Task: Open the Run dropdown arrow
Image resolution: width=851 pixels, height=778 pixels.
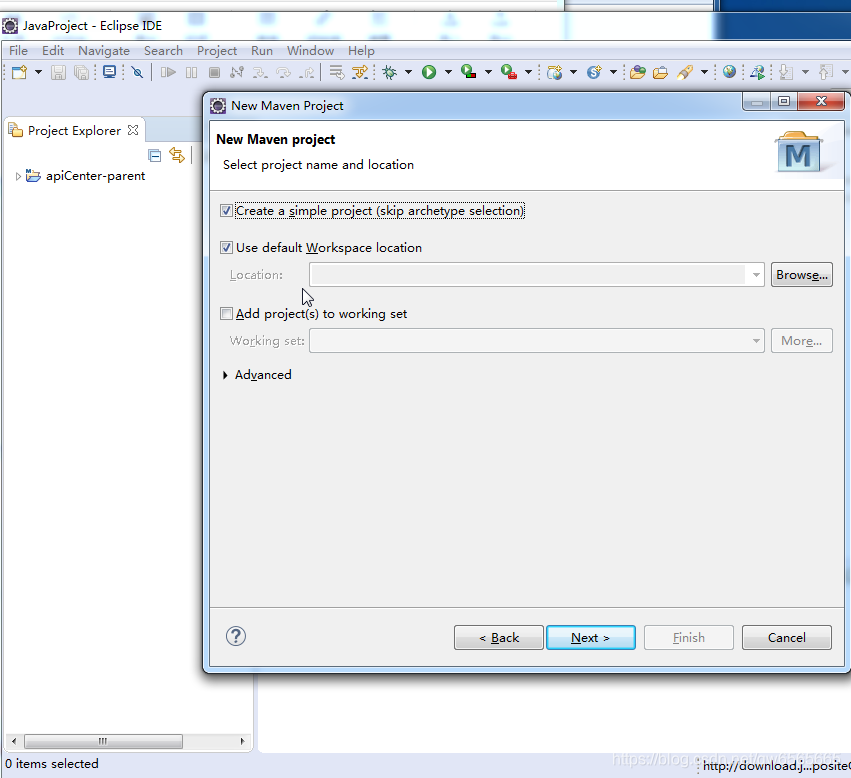Action: (x=448, y=72)
